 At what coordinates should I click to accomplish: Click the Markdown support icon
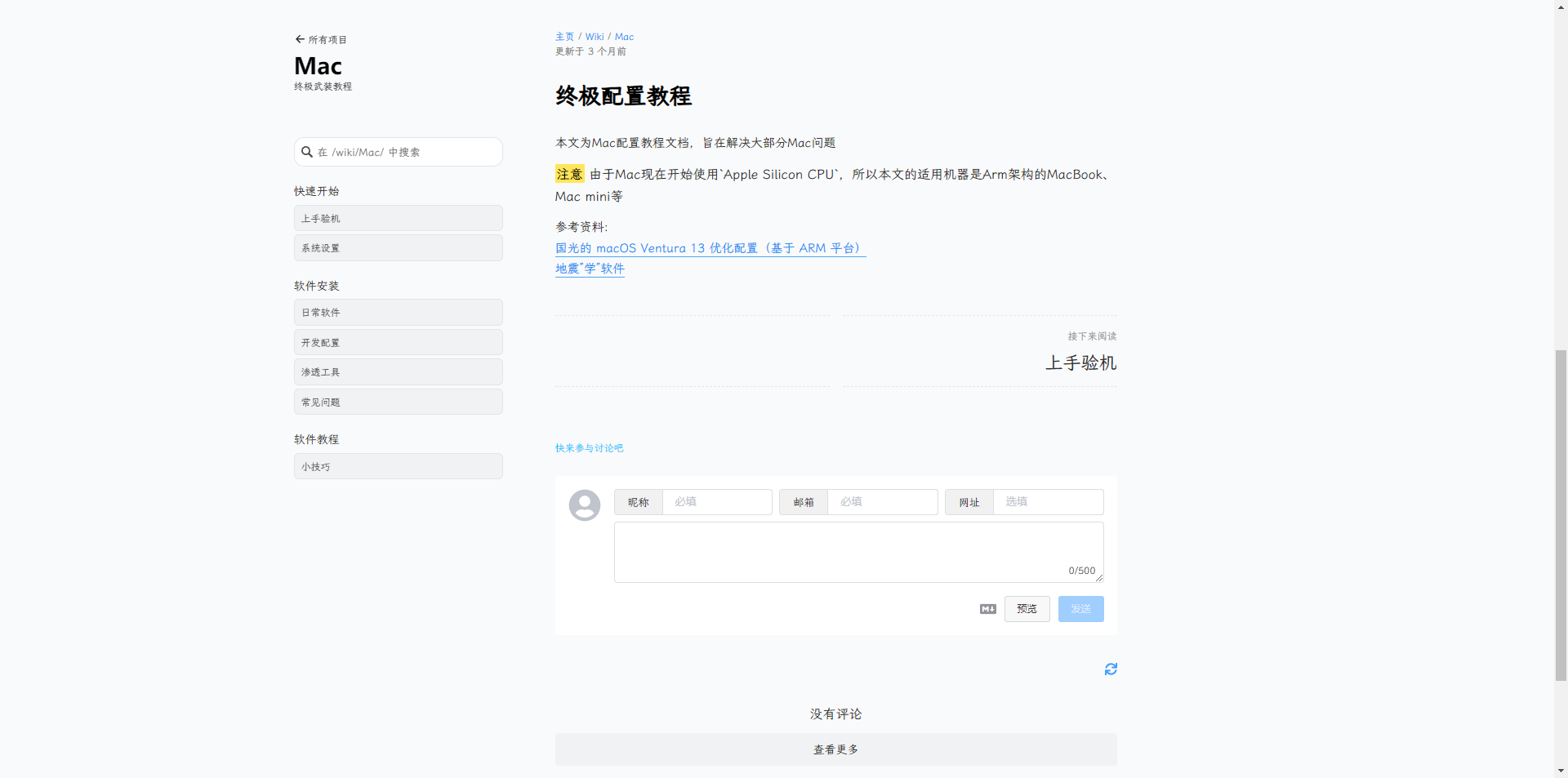coord(988,609)
